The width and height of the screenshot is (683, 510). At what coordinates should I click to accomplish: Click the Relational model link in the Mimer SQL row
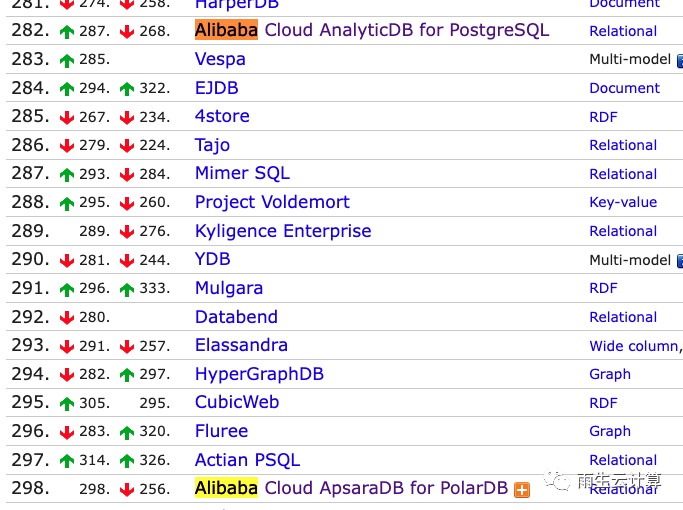click(623, 174)
